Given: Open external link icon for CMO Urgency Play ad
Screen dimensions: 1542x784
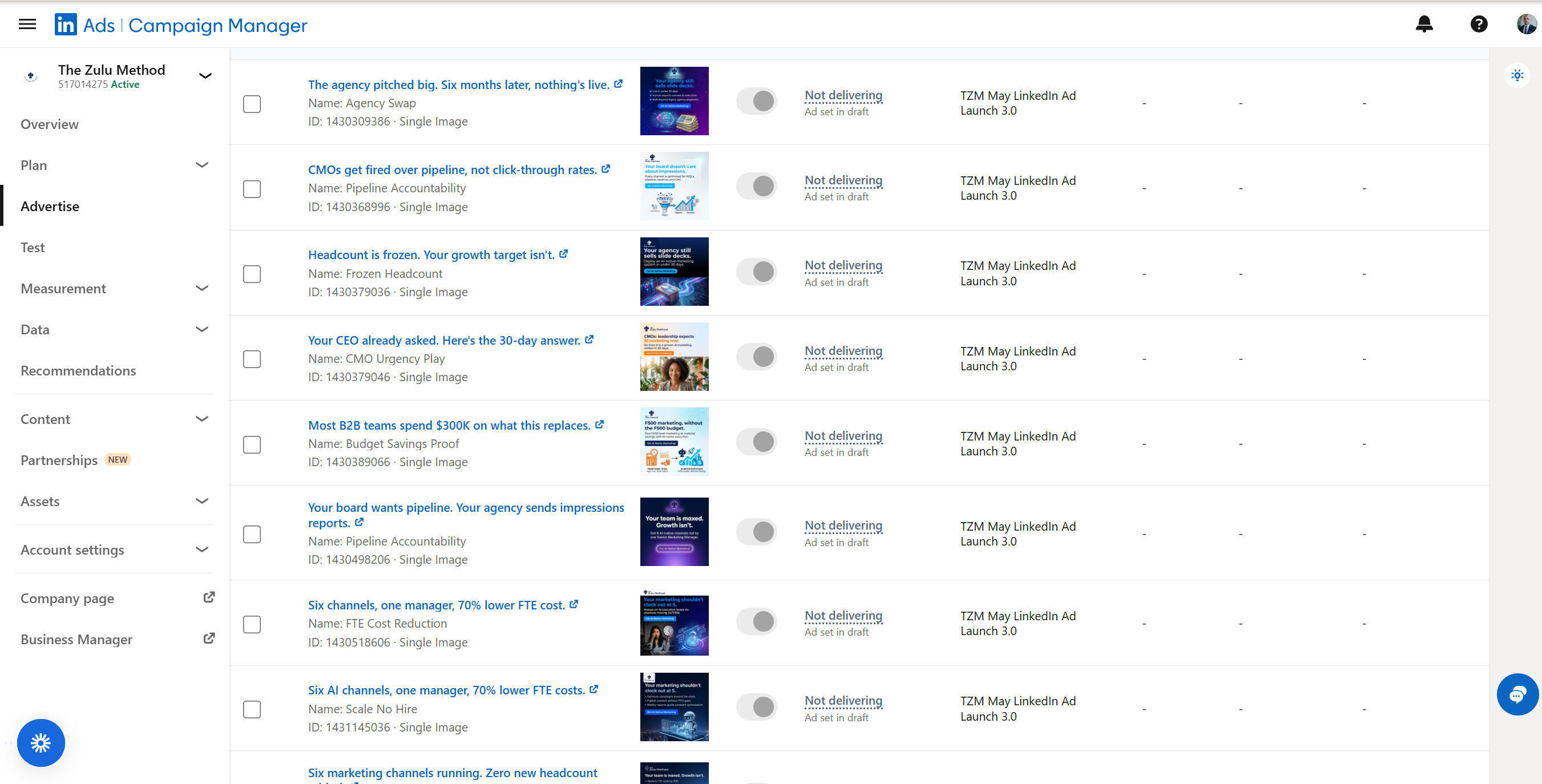Looking at the screenshot, I should (589, 340).
